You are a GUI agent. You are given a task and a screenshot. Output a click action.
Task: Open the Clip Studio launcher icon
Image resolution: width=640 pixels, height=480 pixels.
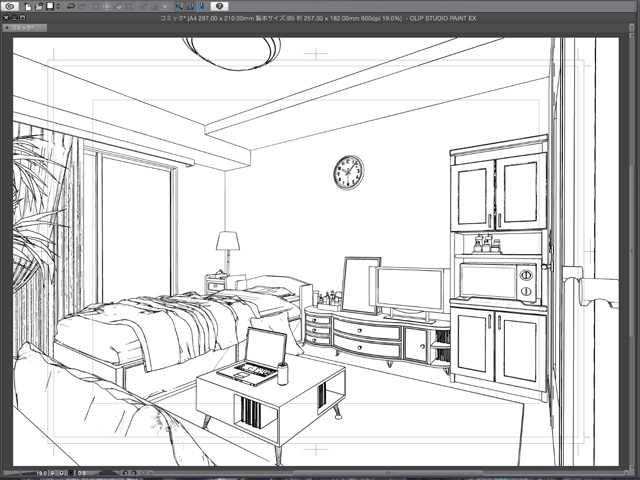point(10,6)
